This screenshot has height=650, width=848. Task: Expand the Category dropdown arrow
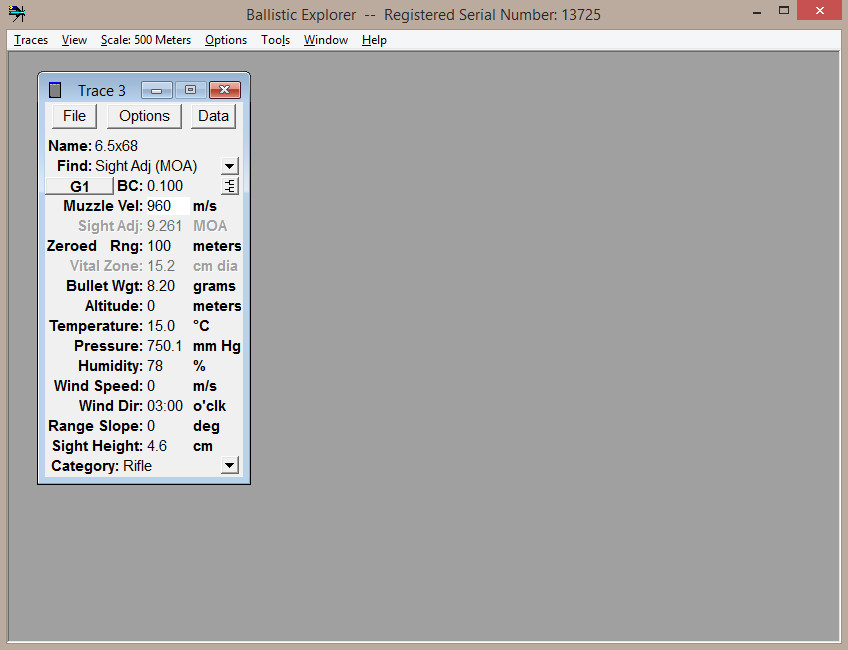(x=230, y=465)
